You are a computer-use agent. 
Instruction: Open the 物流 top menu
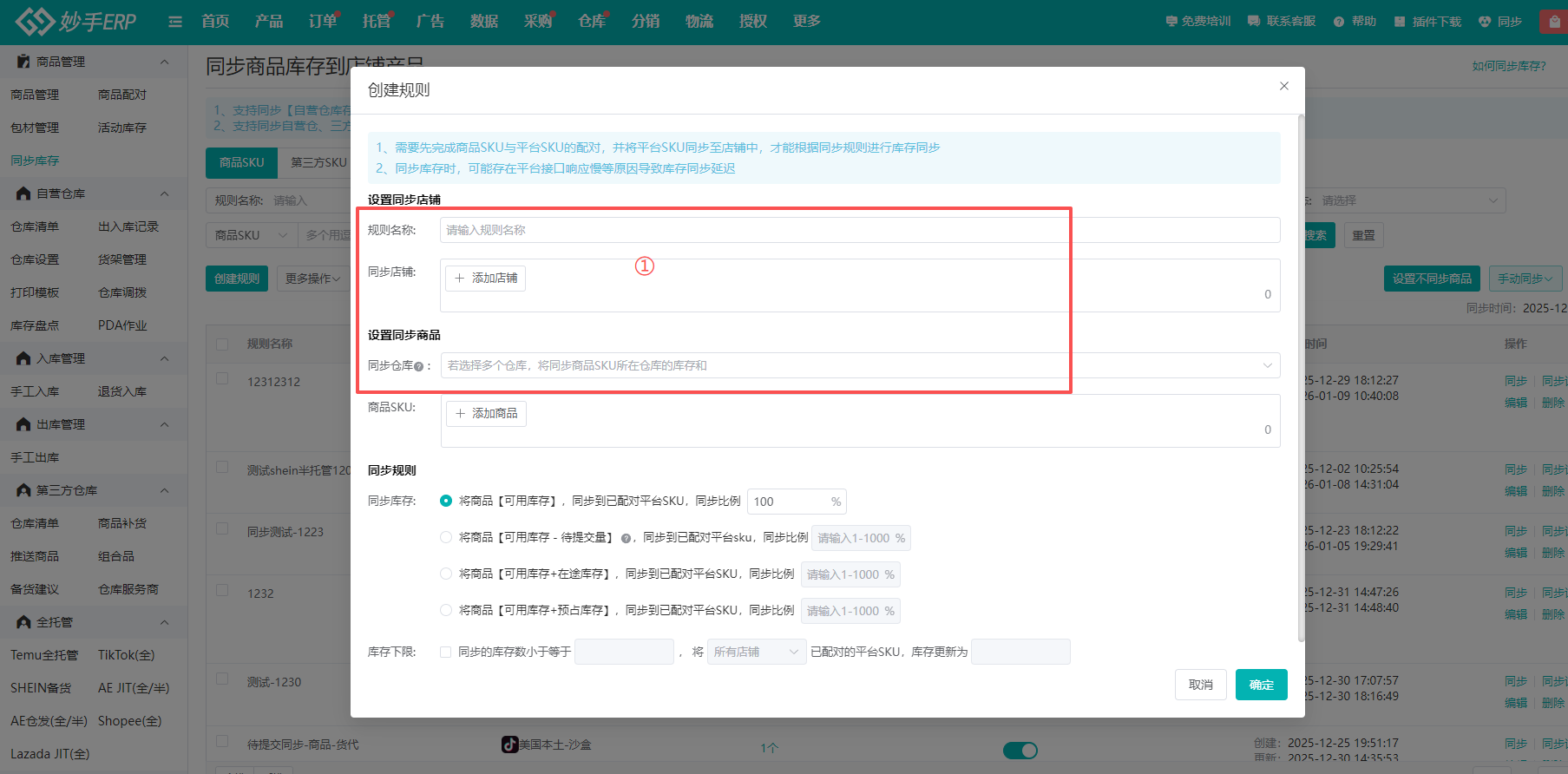point(699,22)
